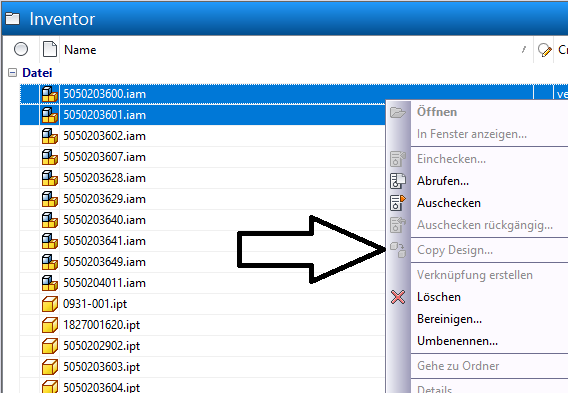568x393 pixels.
Task: Select assembly file 5050203629.iam
Action: [x=105, y=199]
